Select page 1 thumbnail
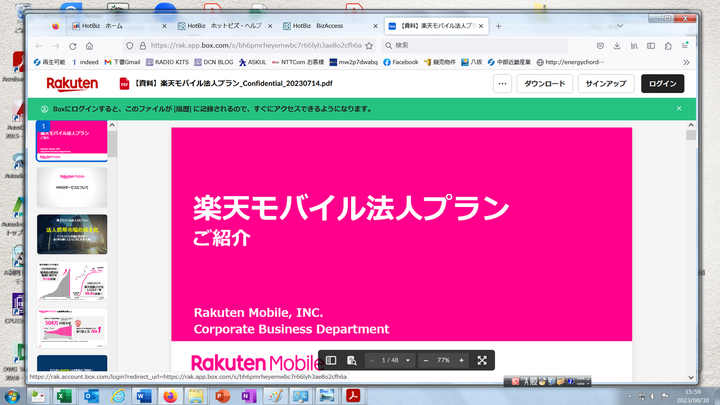 coord(72,141)
